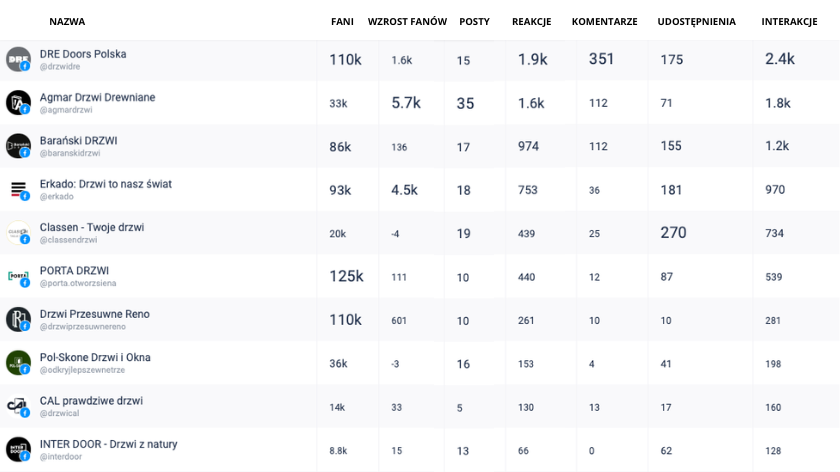Open the DRE Doors Polska profile avatar
840x472 pixels.
pyautogui.click(x=18, y=59)
